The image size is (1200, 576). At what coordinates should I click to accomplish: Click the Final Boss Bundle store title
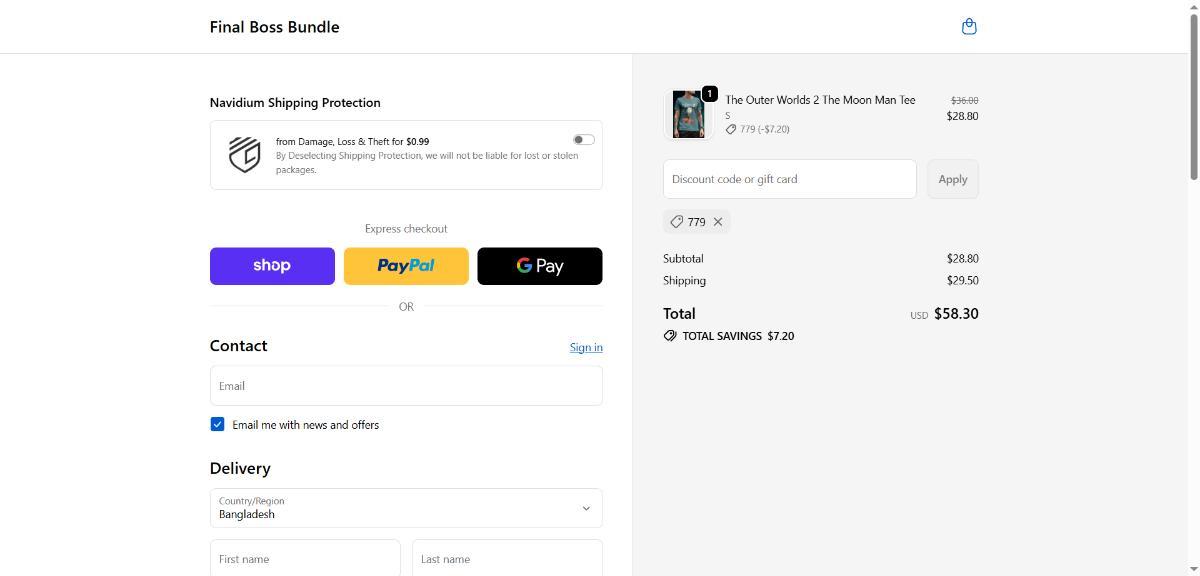[274, 27]
